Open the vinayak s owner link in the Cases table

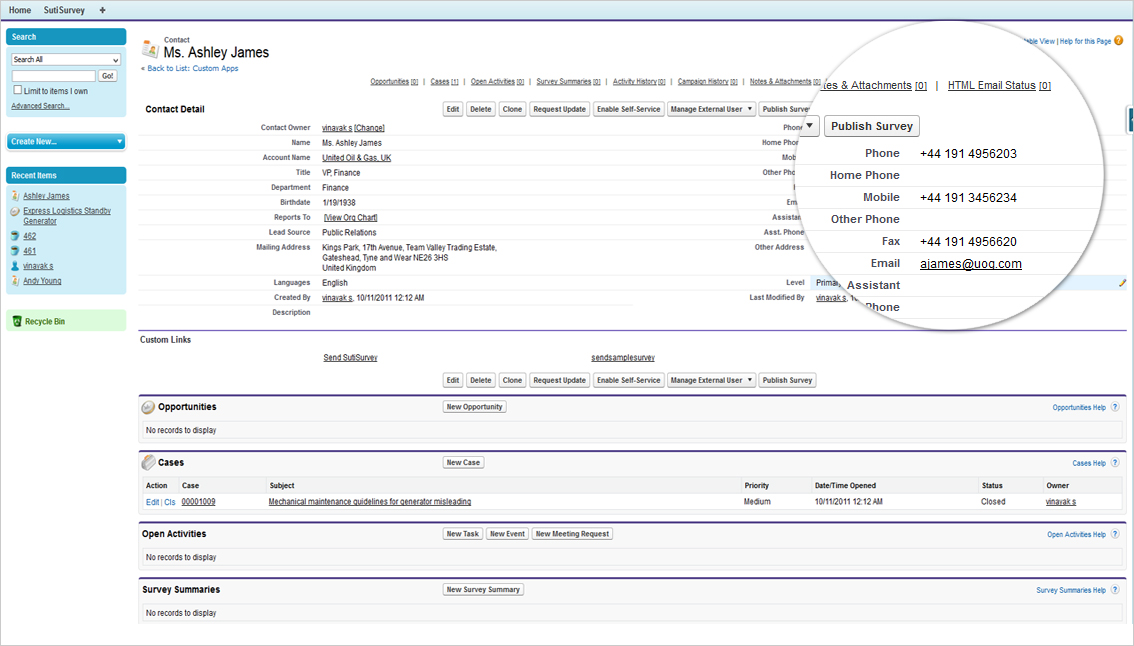1061,502
